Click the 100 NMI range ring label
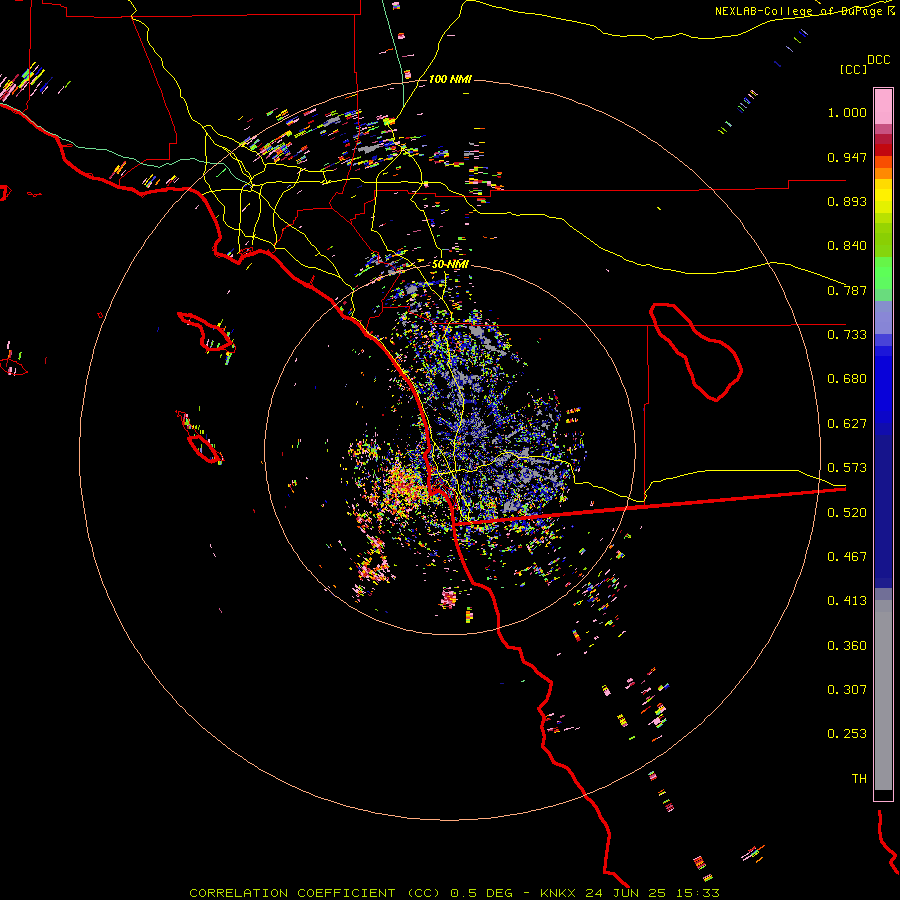The width and height of the screenshot is (900, 900). (x=449, y=79)
